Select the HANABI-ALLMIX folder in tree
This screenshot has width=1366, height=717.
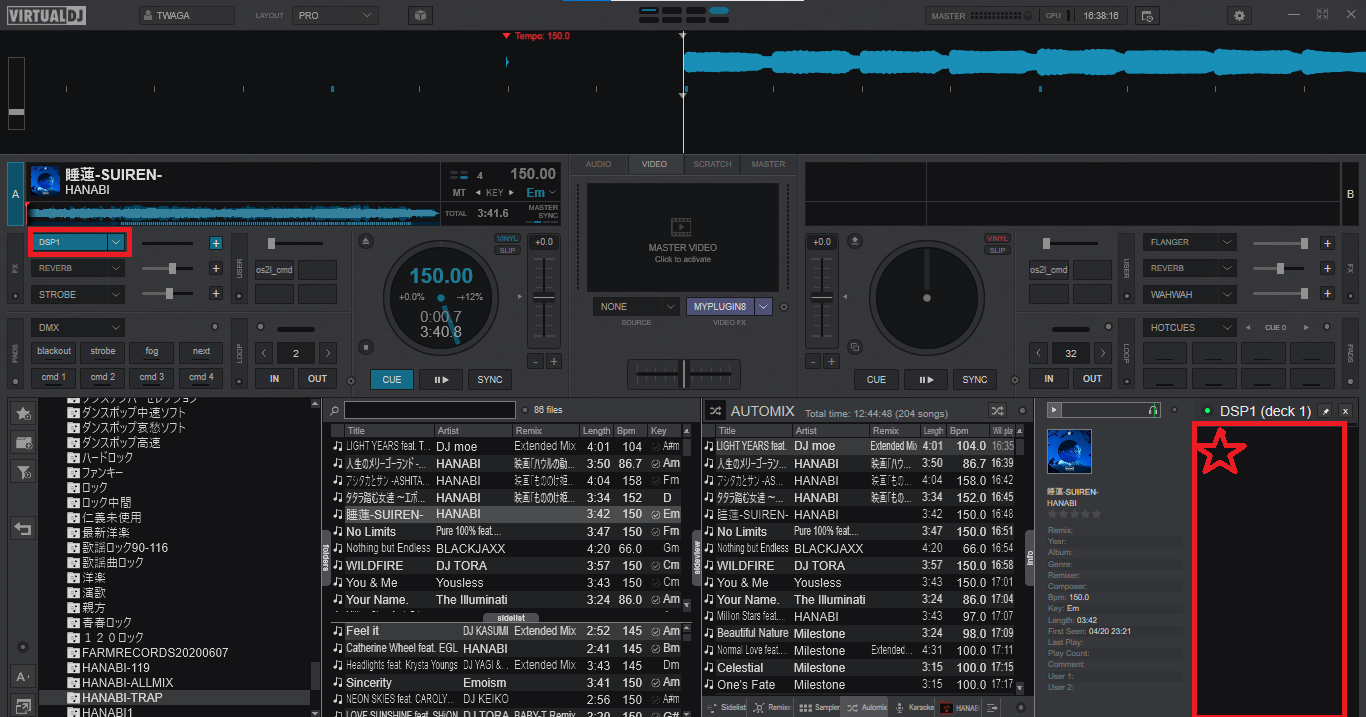coord(128,682)
